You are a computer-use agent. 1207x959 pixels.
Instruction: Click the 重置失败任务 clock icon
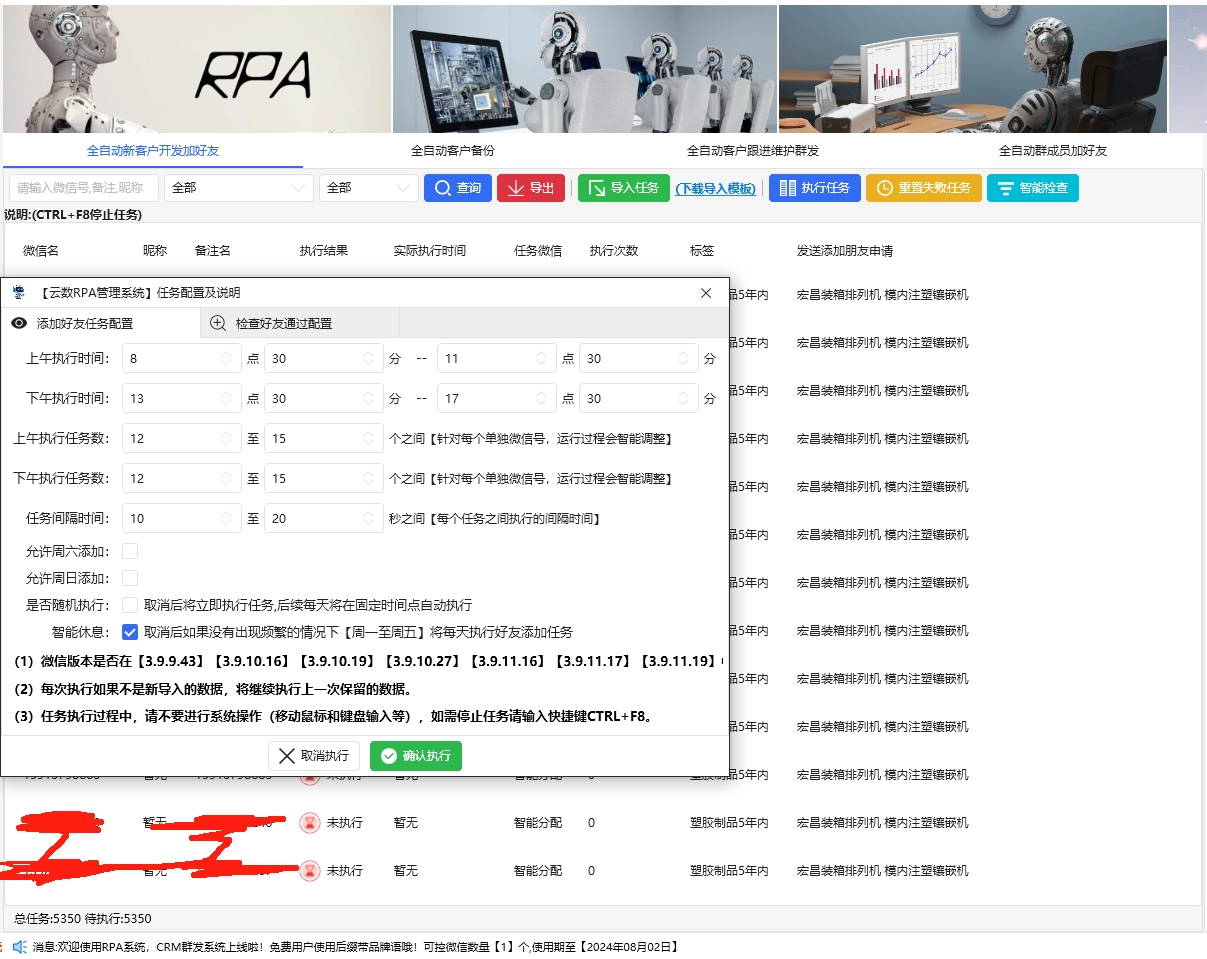pos(883,187)
